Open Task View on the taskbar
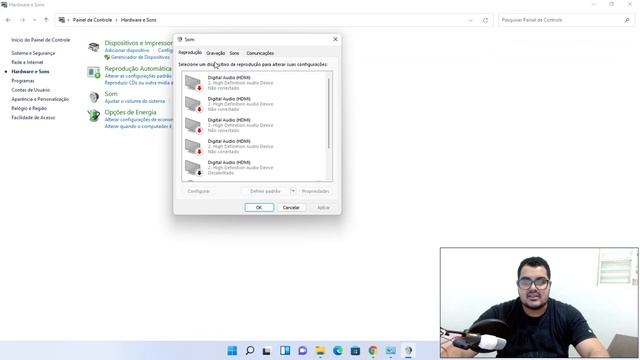 (267, 351)
